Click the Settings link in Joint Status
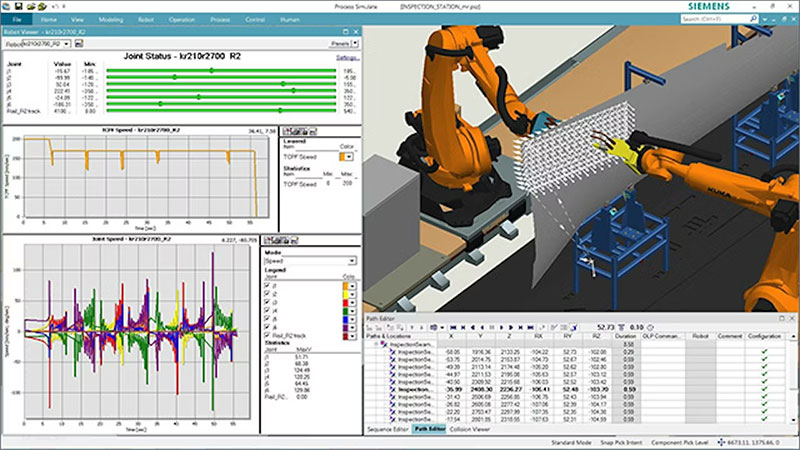This screenshot has height=450, width=800. point(347,58)
